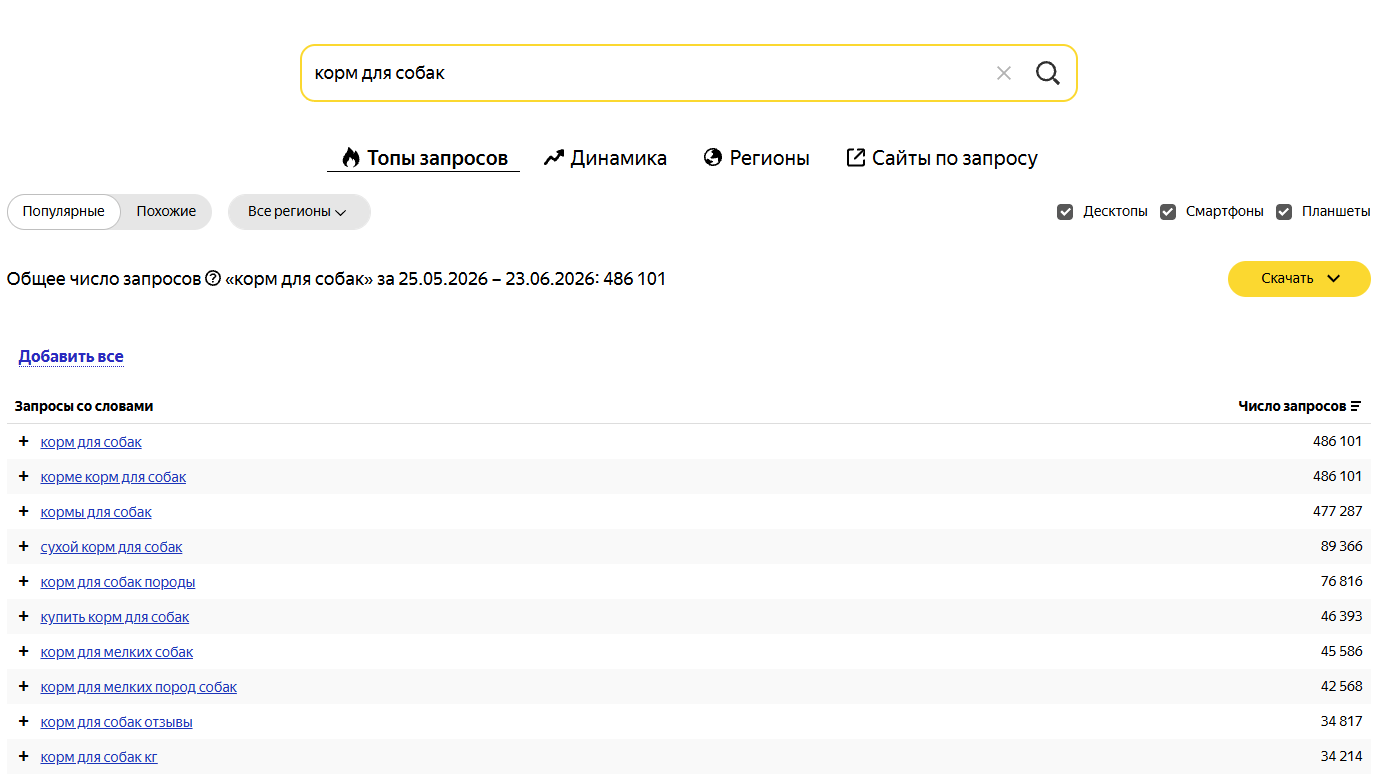Open the Топы запросов tab

point(424,158)
